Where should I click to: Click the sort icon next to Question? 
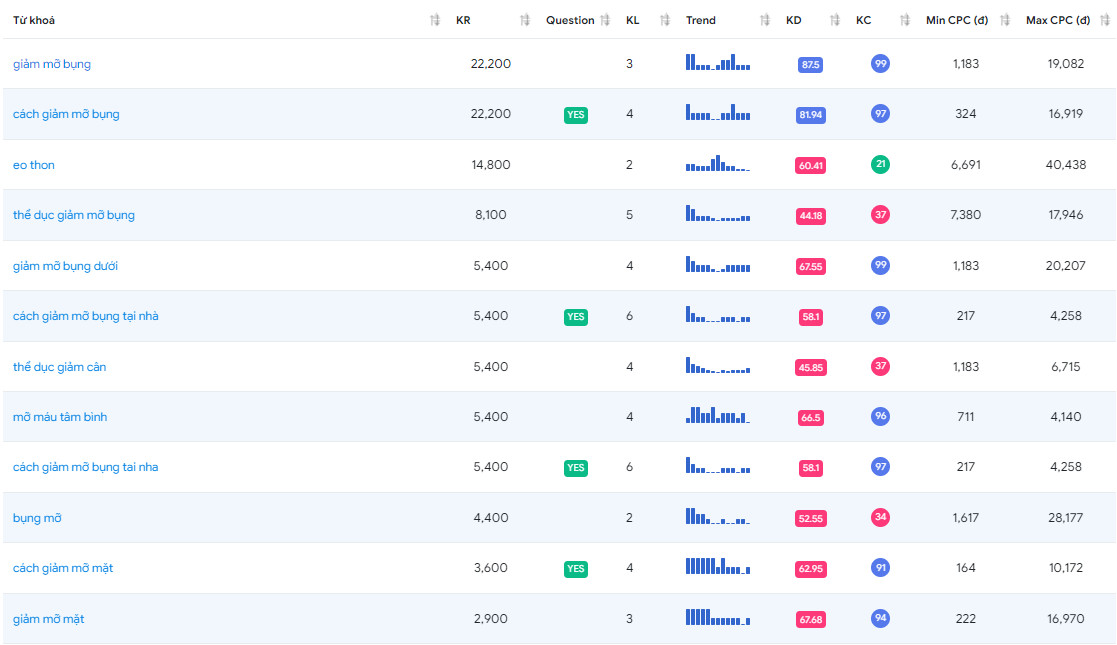point(605,20)
